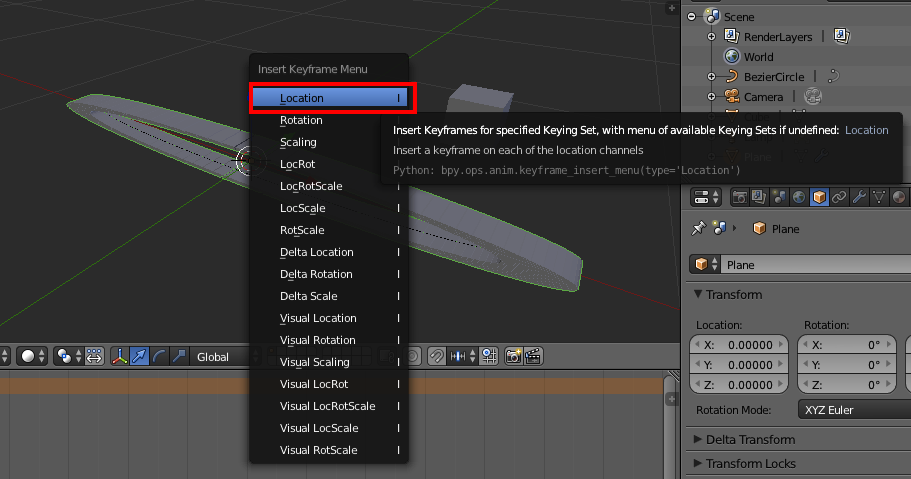Choose LocScale keyframe option

[x=329, y=208]
